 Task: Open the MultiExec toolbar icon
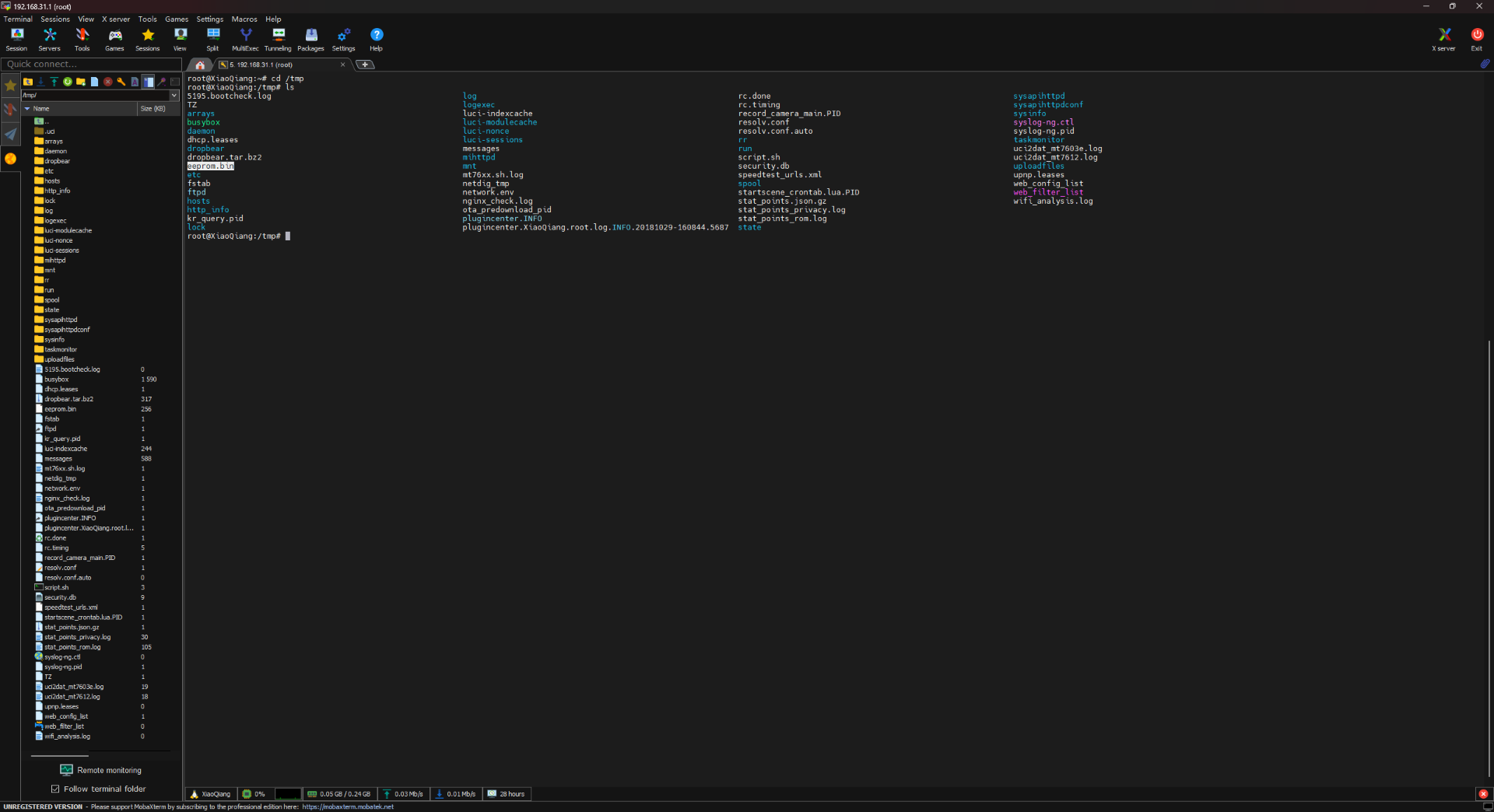245,39
